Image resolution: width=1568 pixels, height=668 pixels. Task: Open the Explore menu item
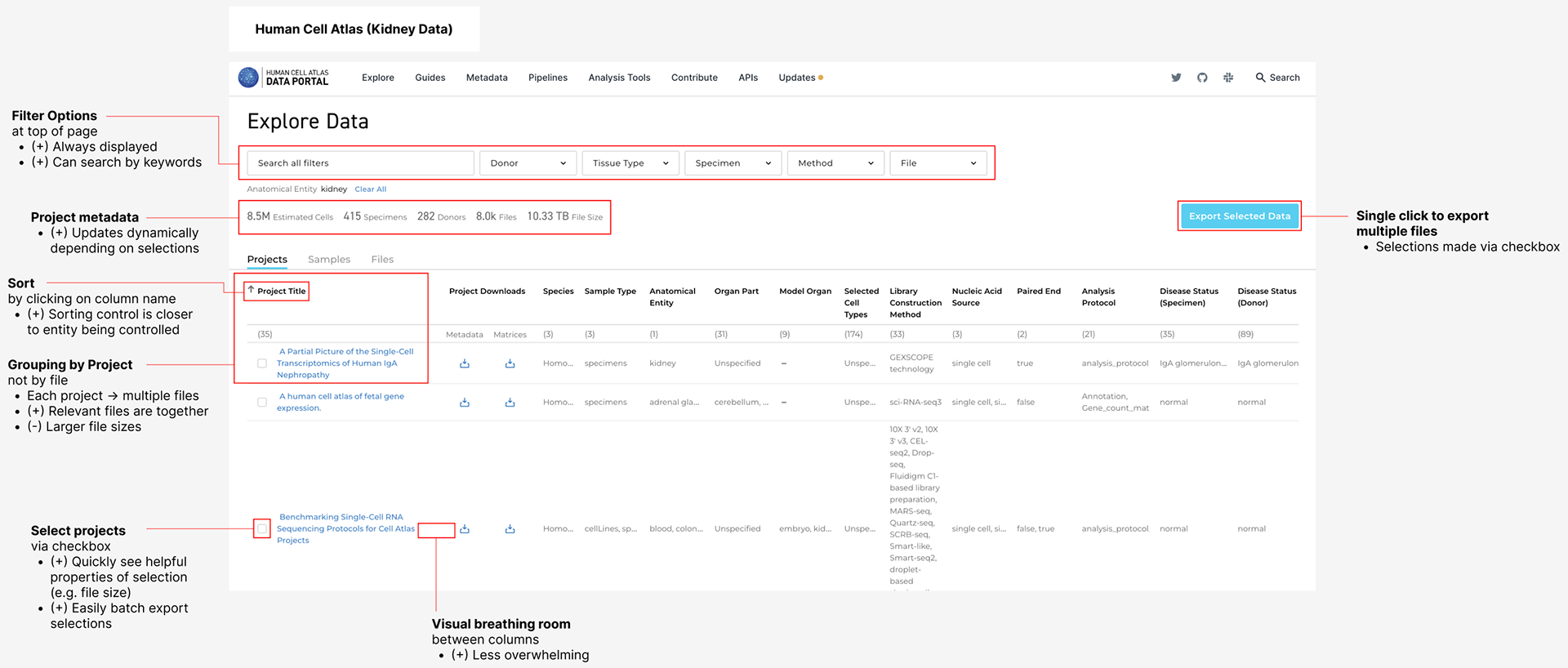pos(378,78)
